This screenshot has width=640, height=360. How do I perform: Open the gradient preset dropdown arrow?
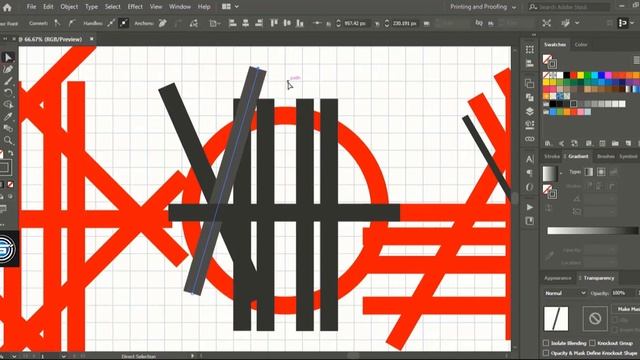561,173
